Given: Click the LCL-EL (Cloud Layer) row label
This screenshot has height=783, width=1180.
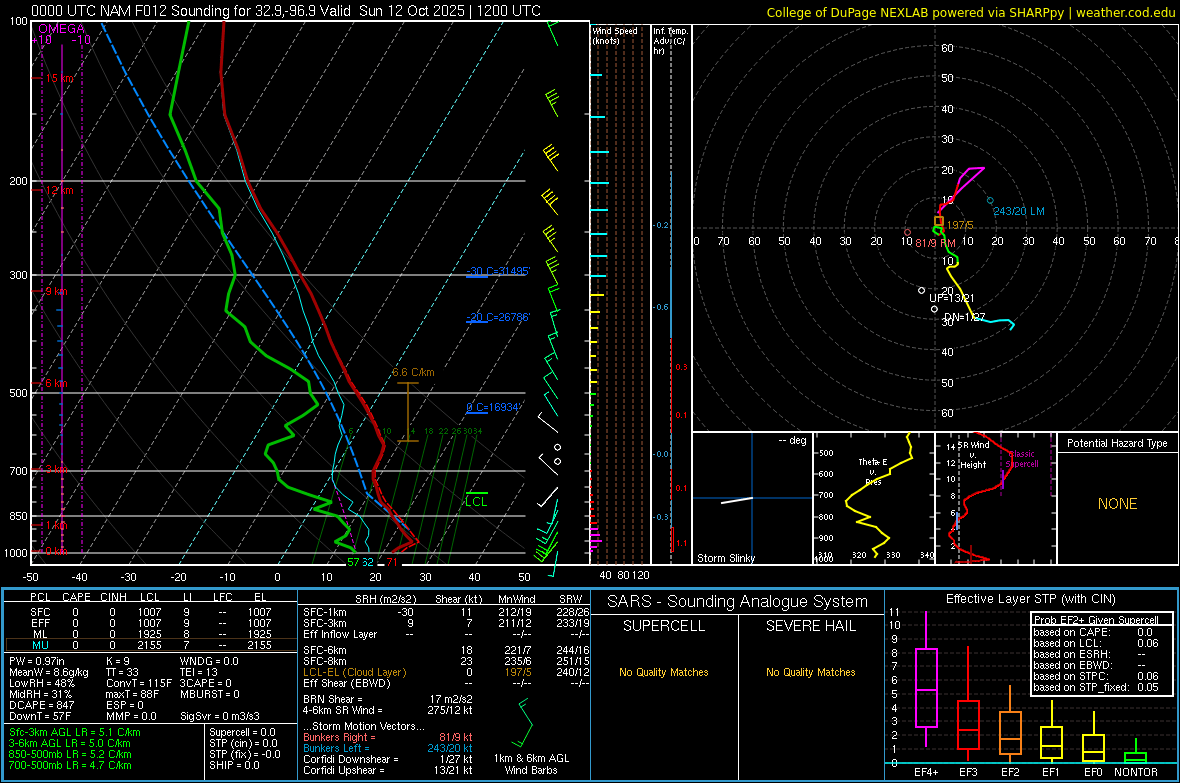Looking at the screenshot, I should (354, 672).
